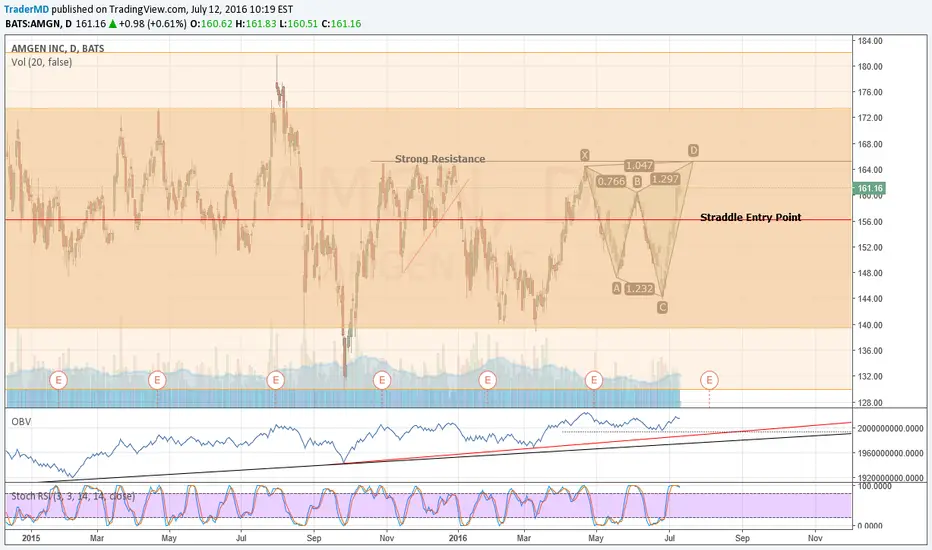Click the 128.00 price axis label
The width and height of the screenshot is (932, 550).
870,403
